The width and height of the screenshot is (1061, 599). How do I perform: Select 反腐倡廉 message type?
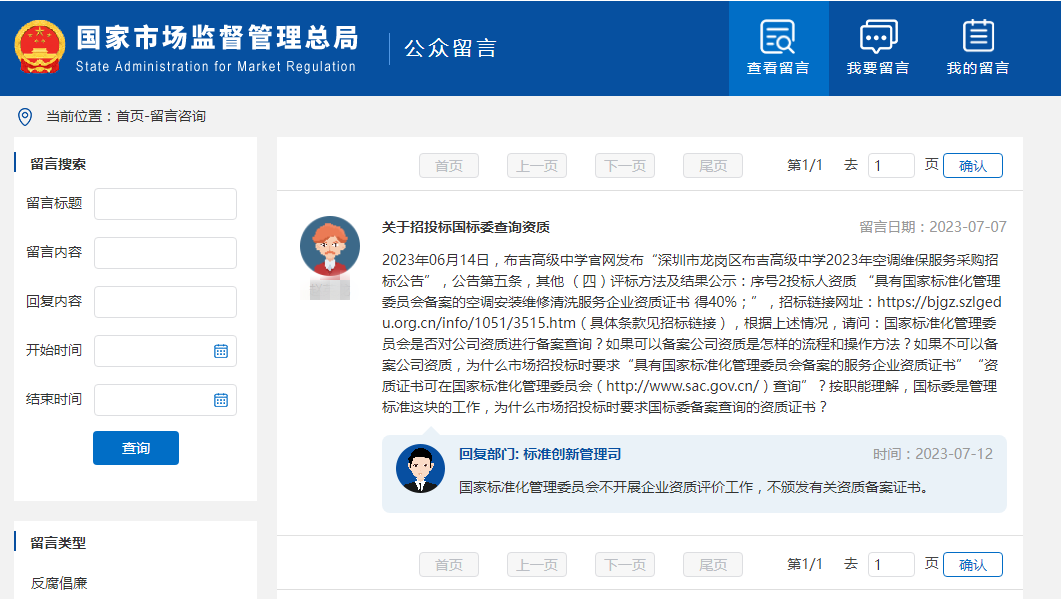pos(59,583)
